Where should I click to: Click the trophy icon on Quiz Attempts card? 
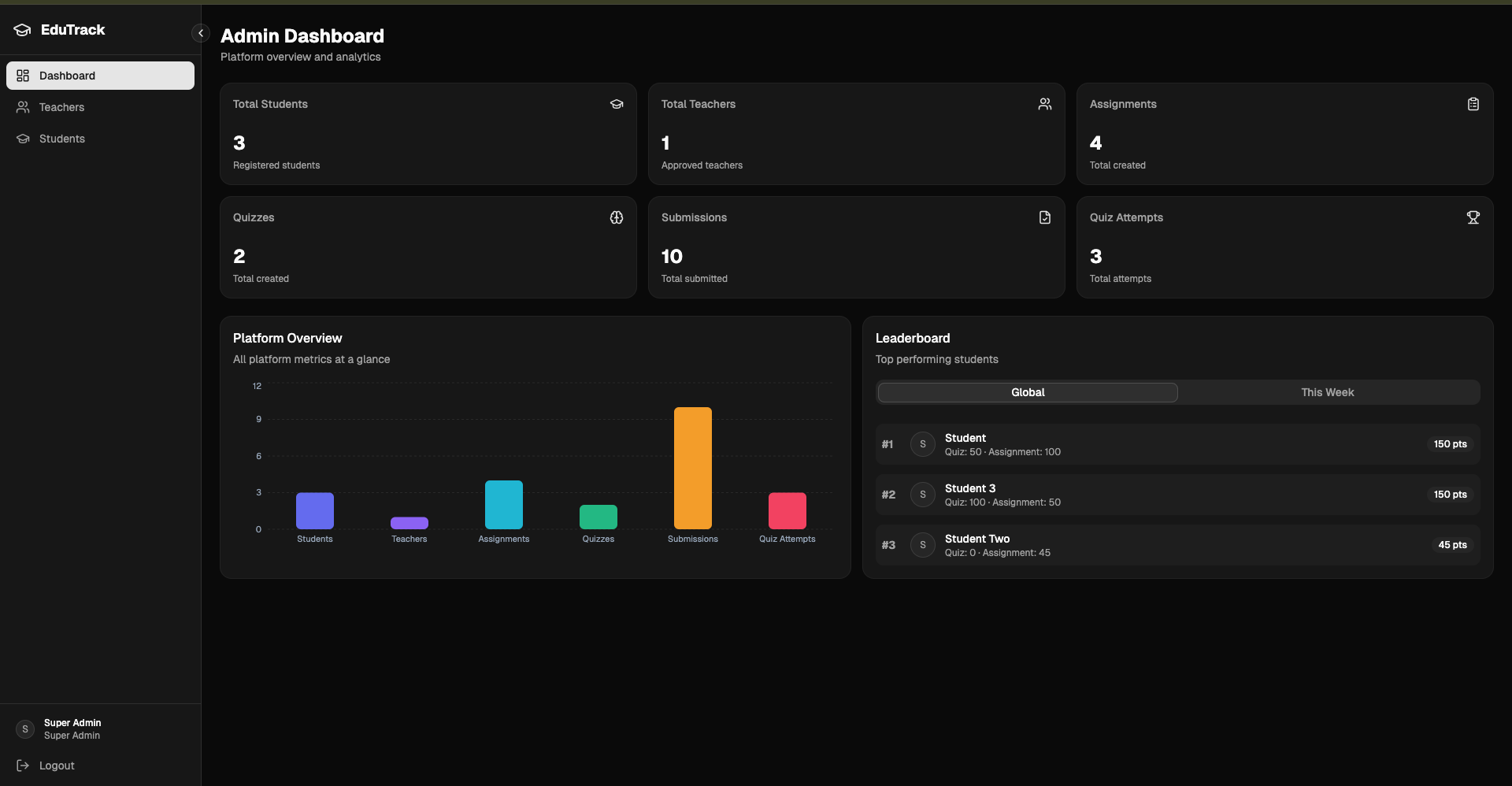[1473, 217]
